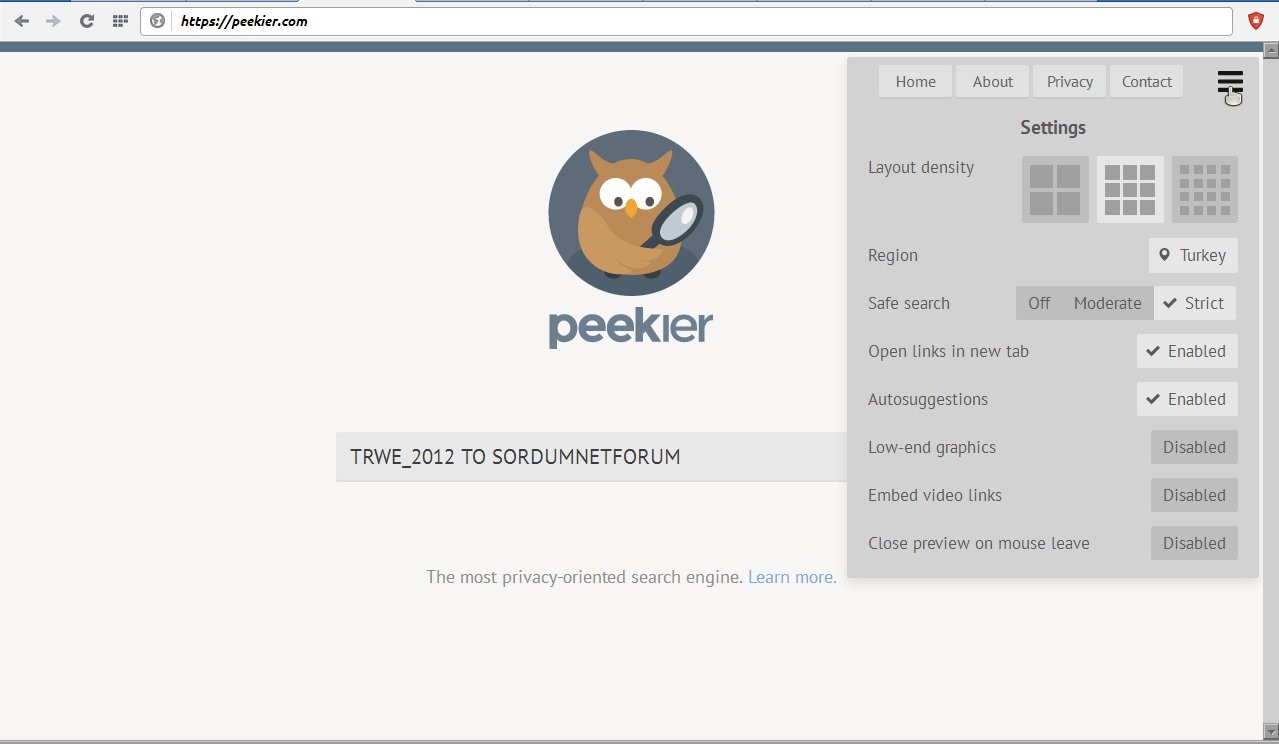Click the Settings heading
This screenshot has width=1279, height=744.
click(x=1053, y=127)
